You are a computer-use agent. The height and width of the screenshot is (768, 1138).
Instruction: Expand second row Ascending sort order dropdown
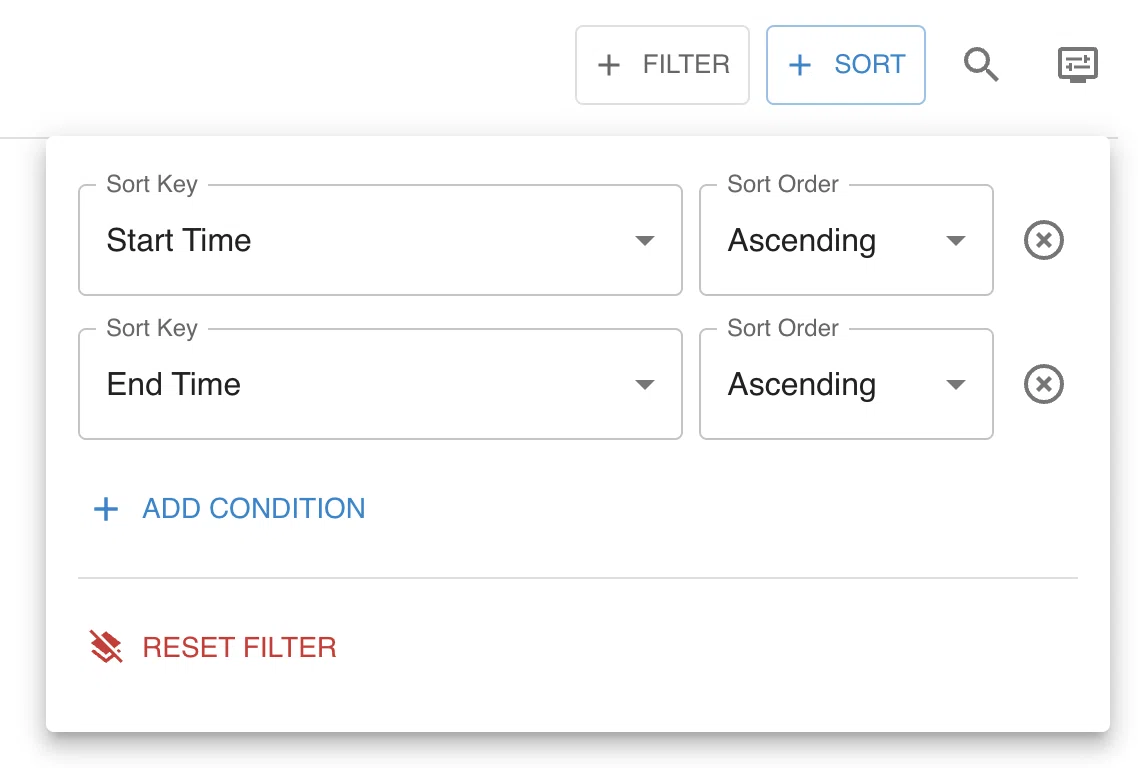[x=846, y=384]
